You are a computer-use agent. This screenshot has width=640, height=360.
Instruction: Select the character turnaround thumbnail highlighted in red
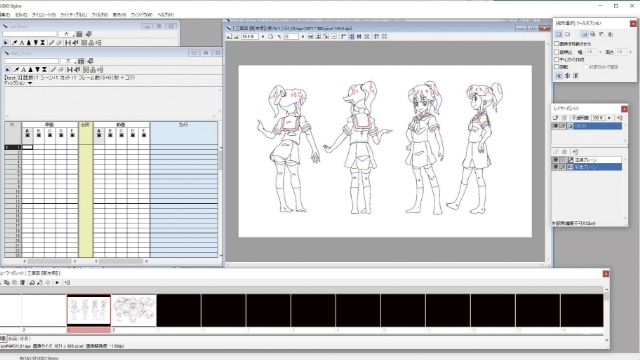[x=89, y=310]
